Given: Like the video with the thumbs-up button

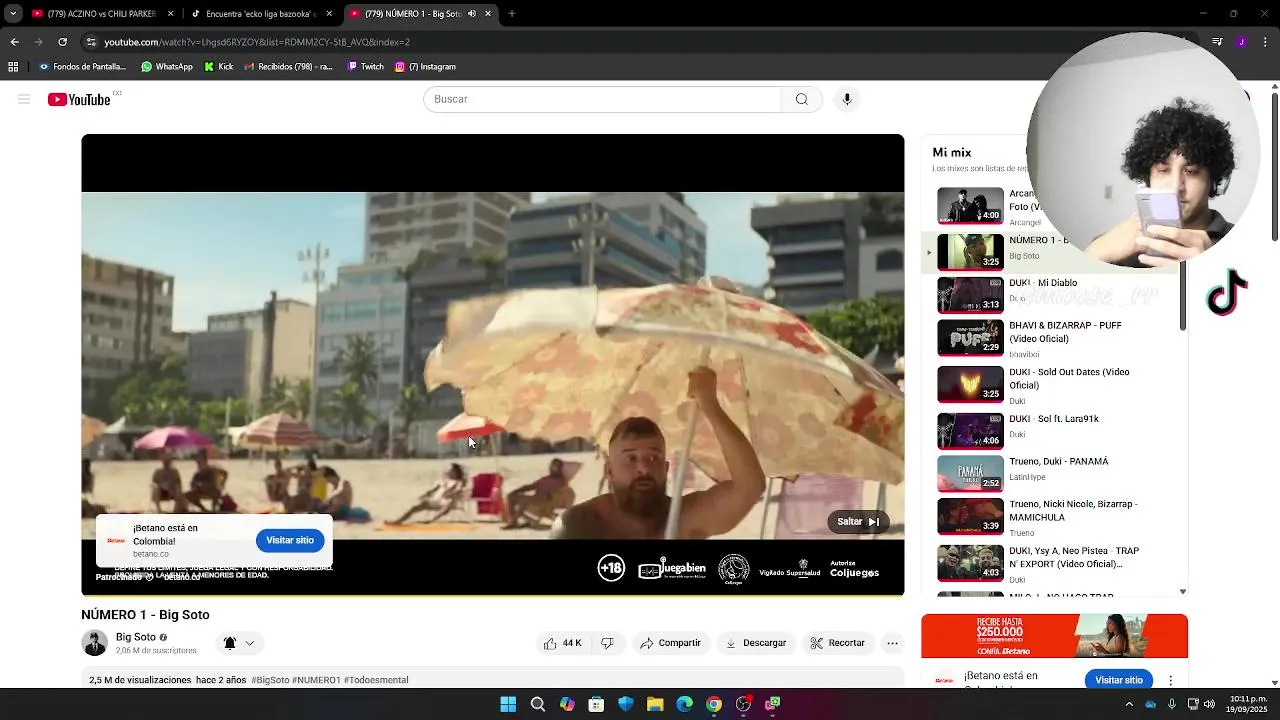Looking at the screenshot, I should [x=562, y=643].
